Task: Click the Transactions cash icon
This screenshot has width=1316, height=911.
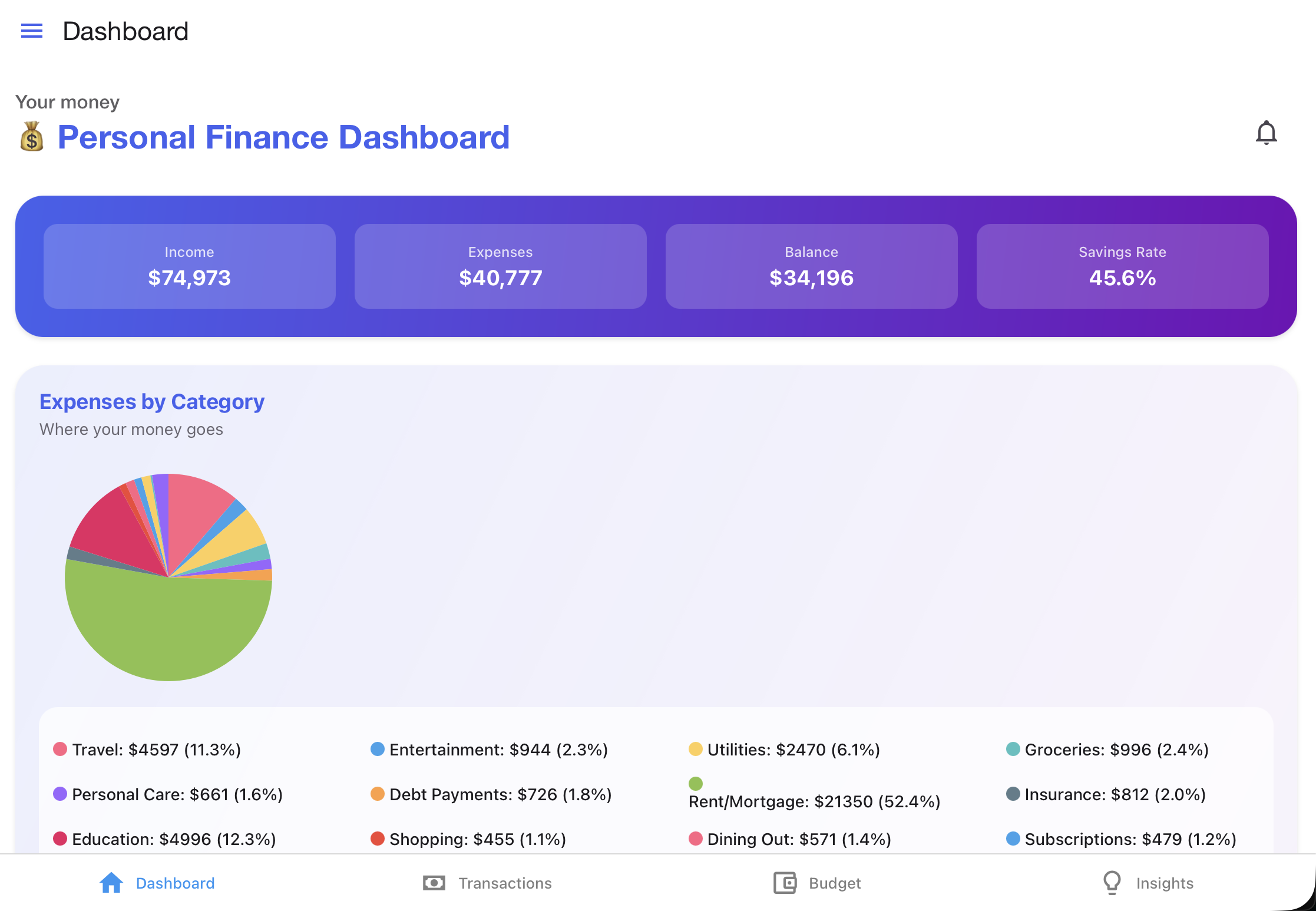Action: tap(434, 883)
